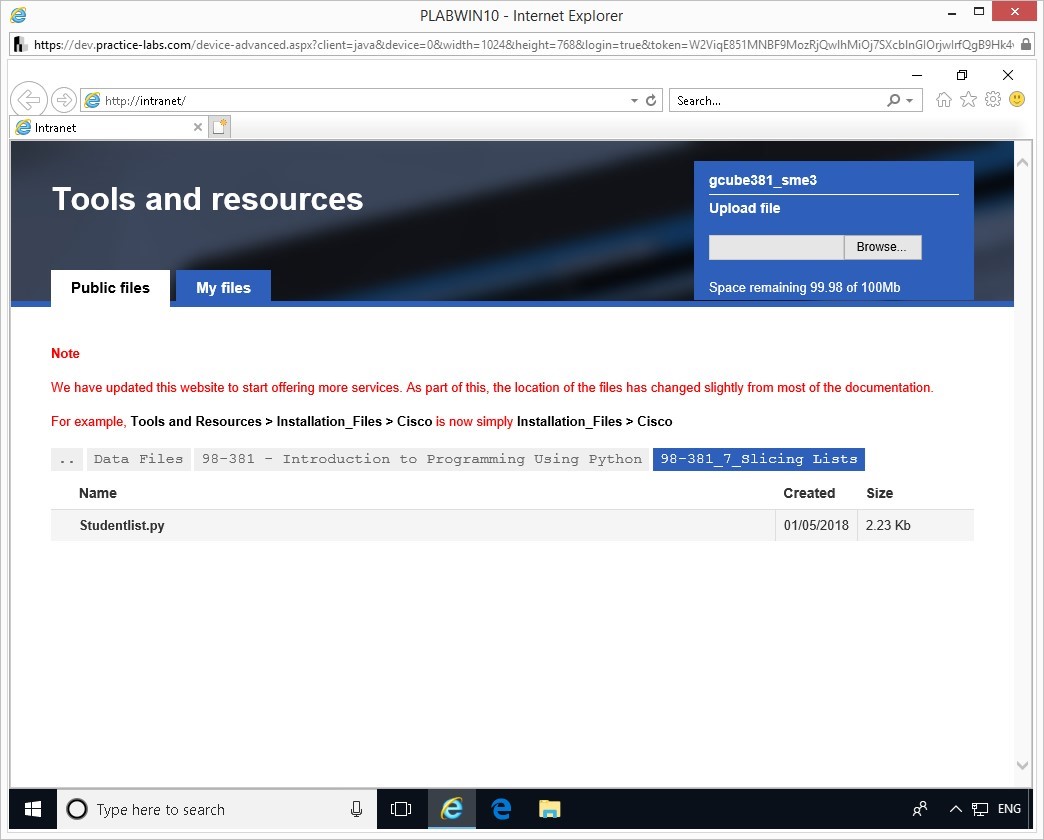1044x840 pixels.
Task: Click the smiley feedback icon
Action: pos(1017,100)
